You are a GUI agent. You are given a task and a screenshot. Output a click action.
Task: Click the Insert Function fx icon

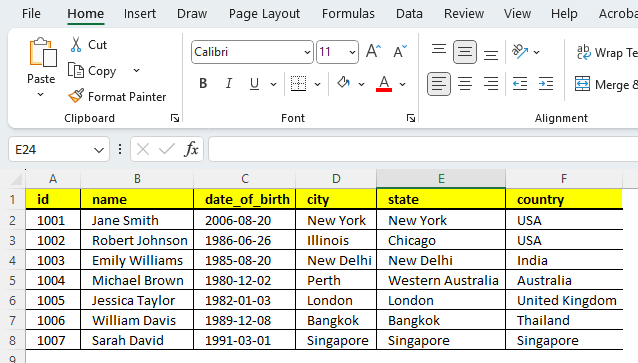tap(191, 149)
